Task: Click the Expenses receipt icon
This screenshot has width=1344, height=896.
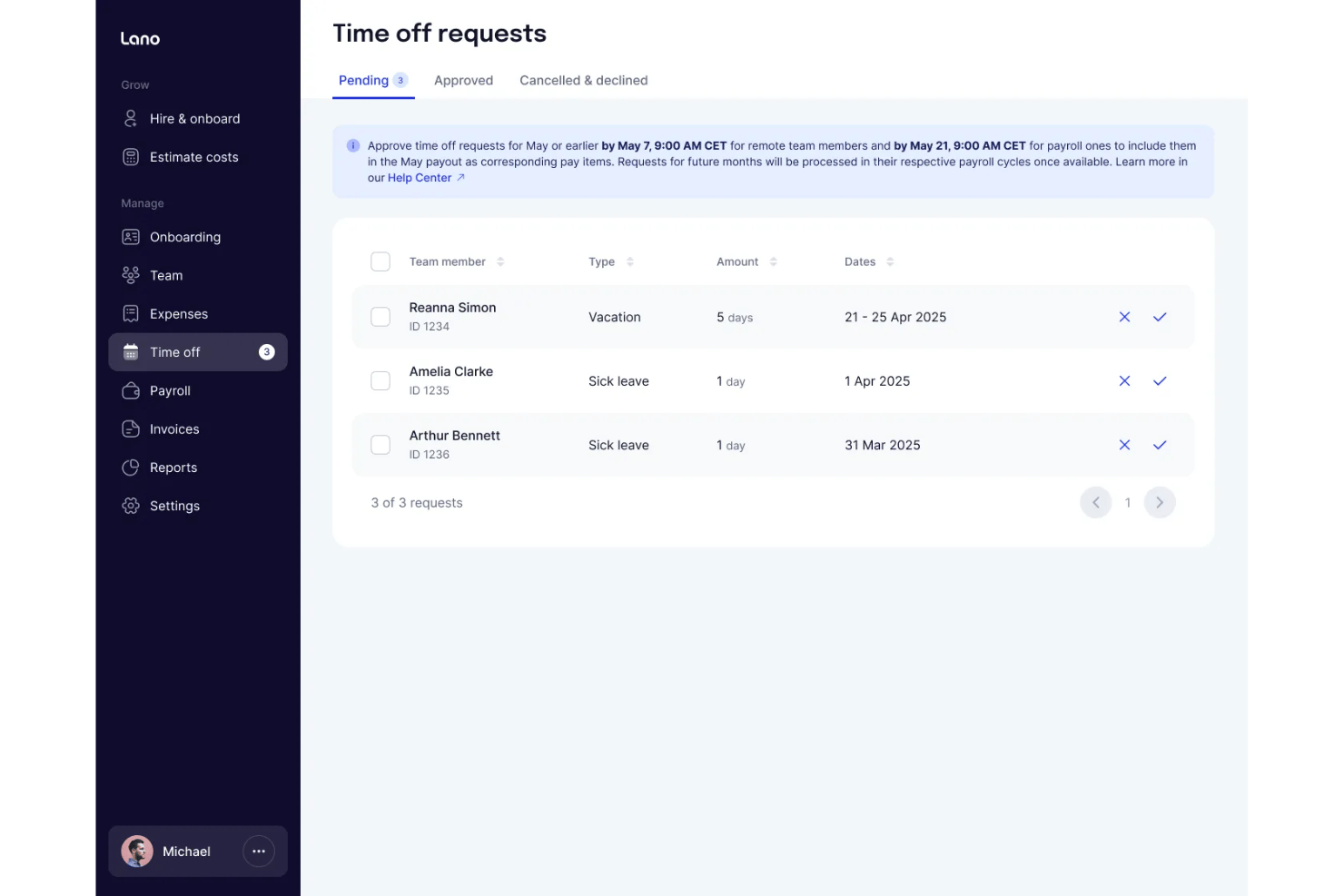Action: (131, 314)
